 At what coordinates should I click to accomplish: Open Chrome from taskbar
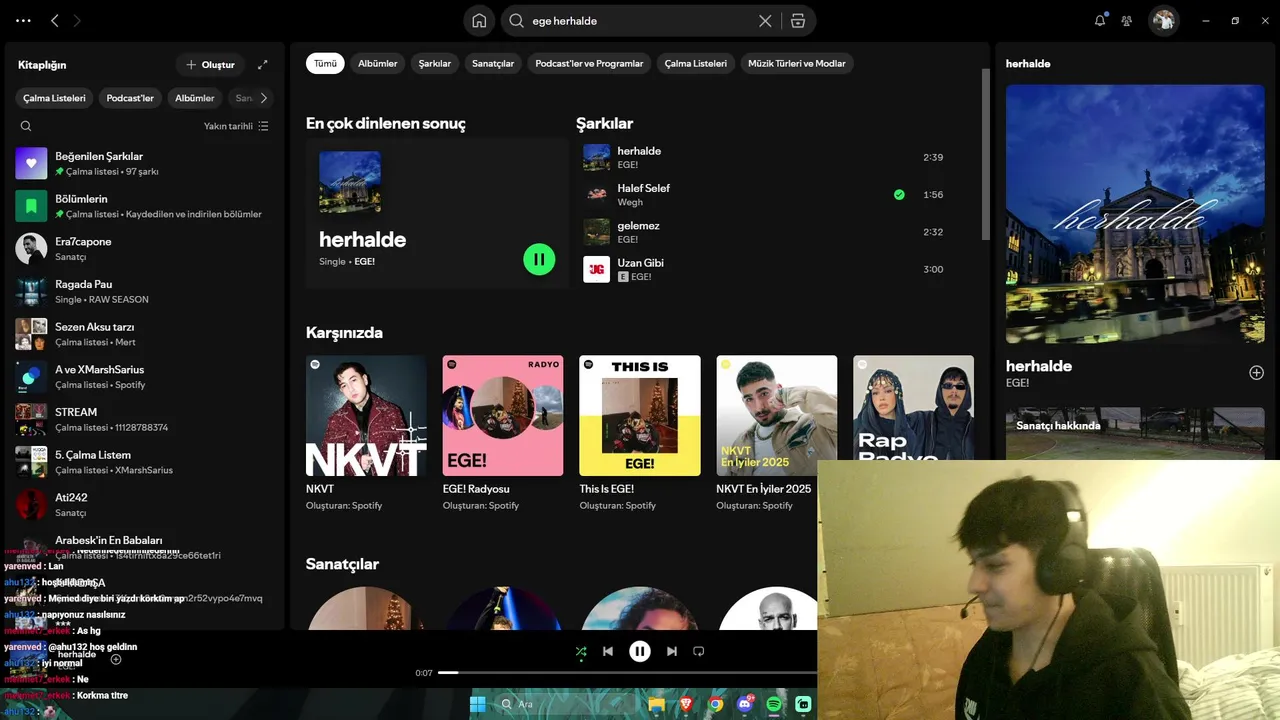716,704
